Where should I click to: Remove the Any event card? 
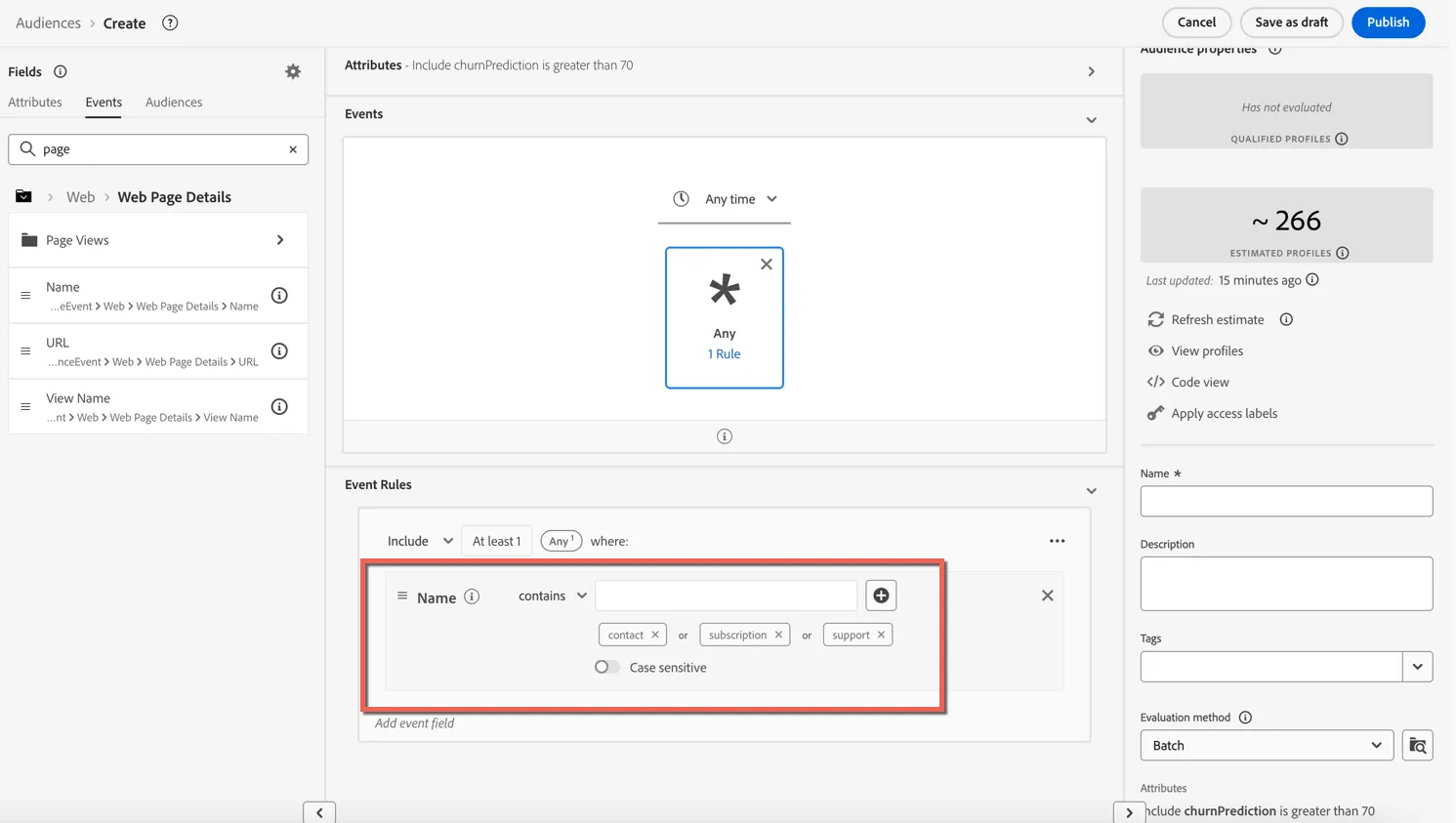coord(767,265)
